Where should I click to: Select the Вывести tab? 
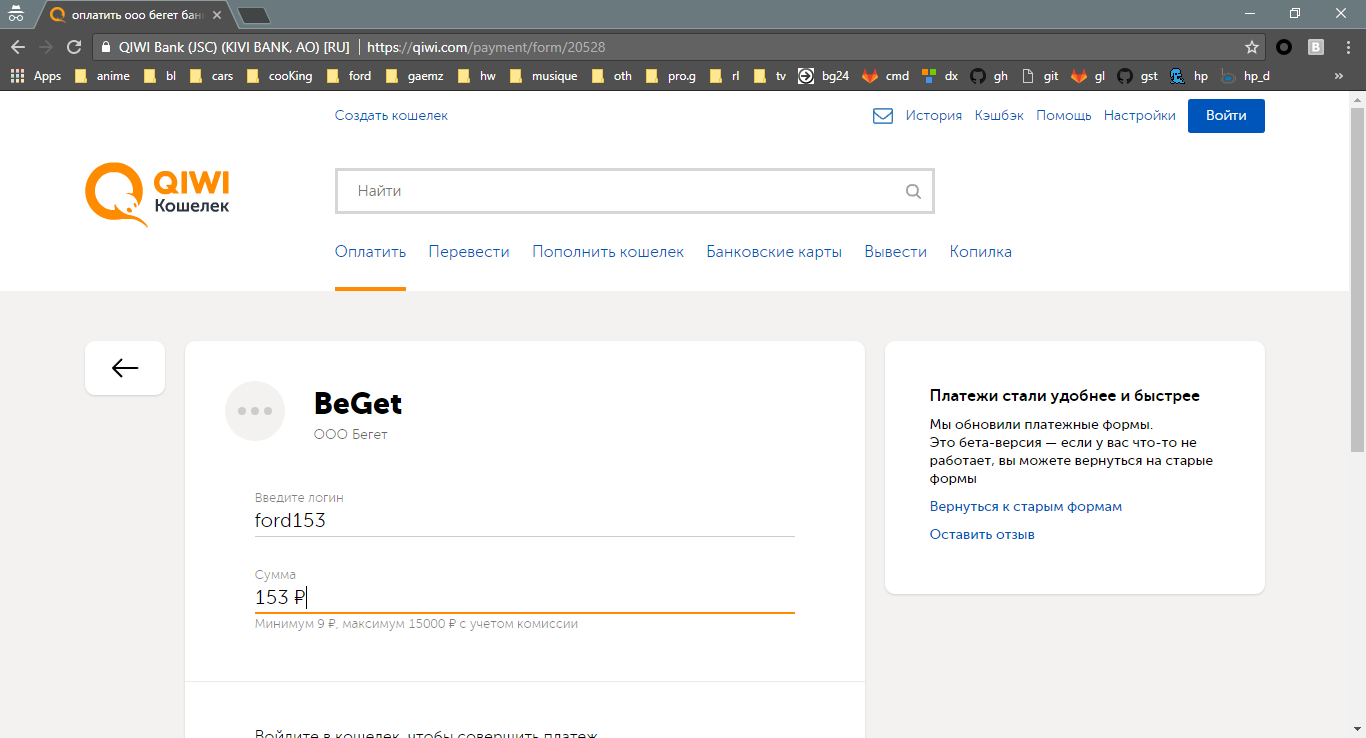point(896,252)
